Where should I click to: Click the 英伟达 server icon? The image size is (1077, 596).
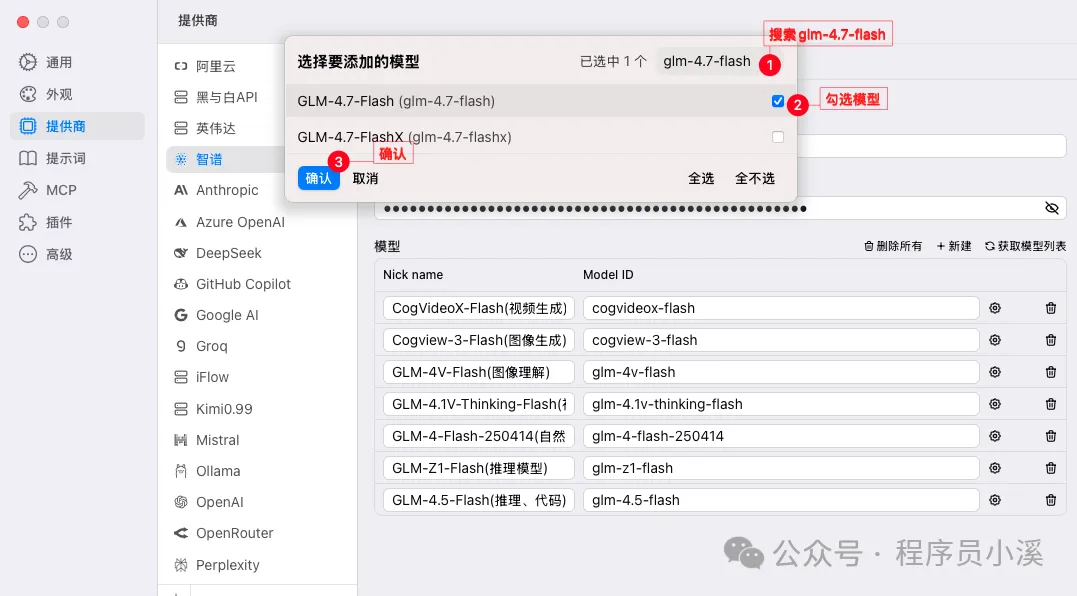[x=181, y=128]
